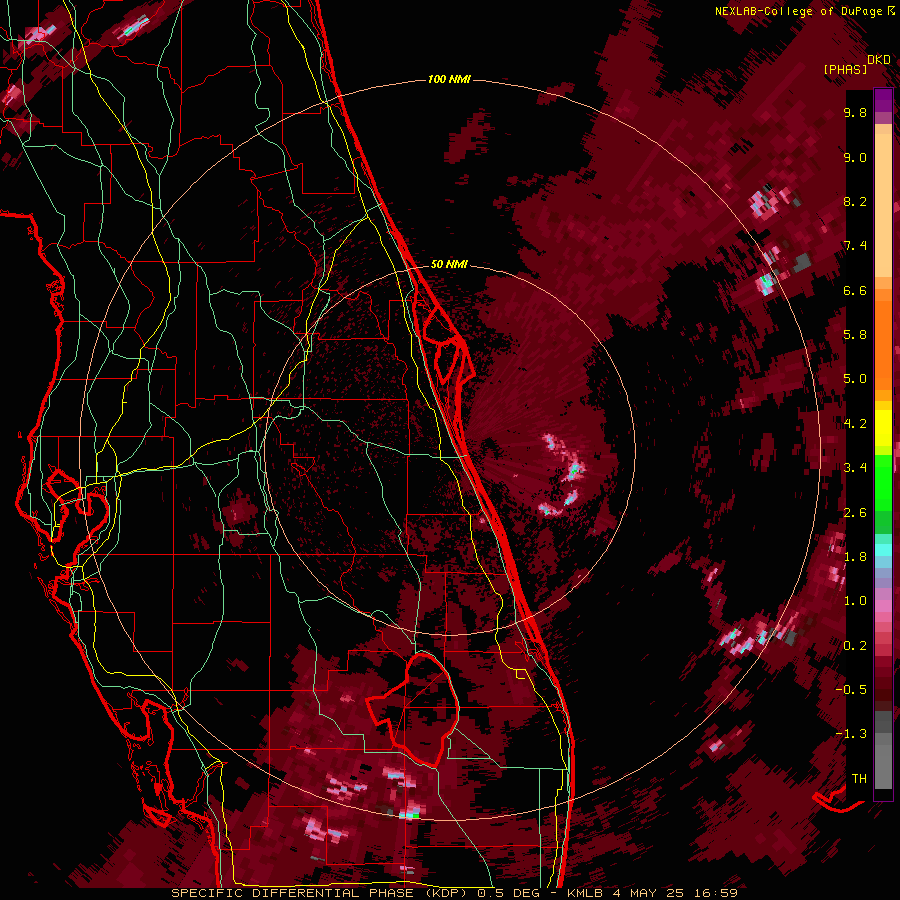Click the 6.6 value on the legend
Viewport: 900px width, 900px height.
855,291
